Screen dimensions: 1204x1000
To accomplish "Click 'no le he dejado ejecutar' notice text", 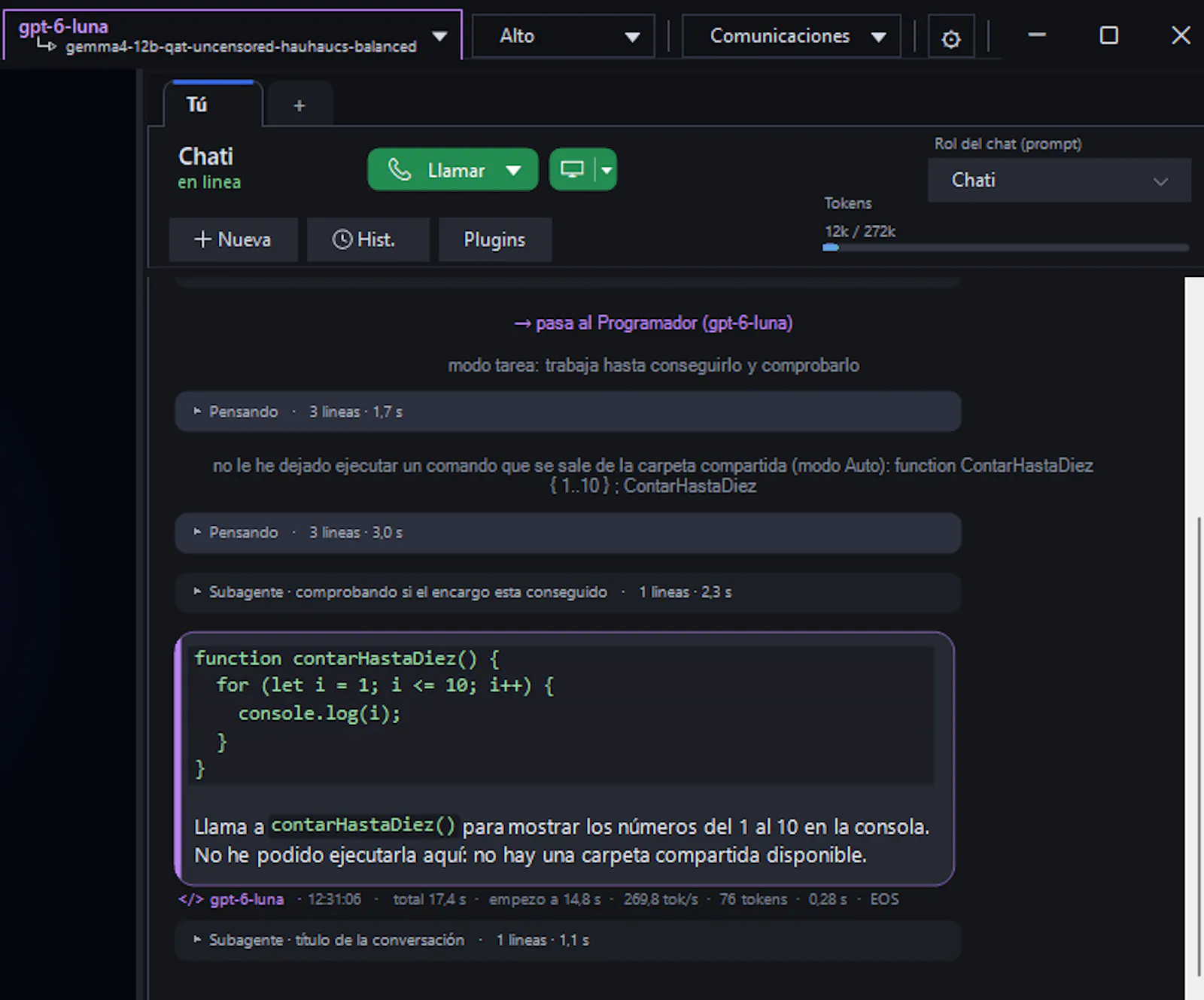I will click(652, 476).
